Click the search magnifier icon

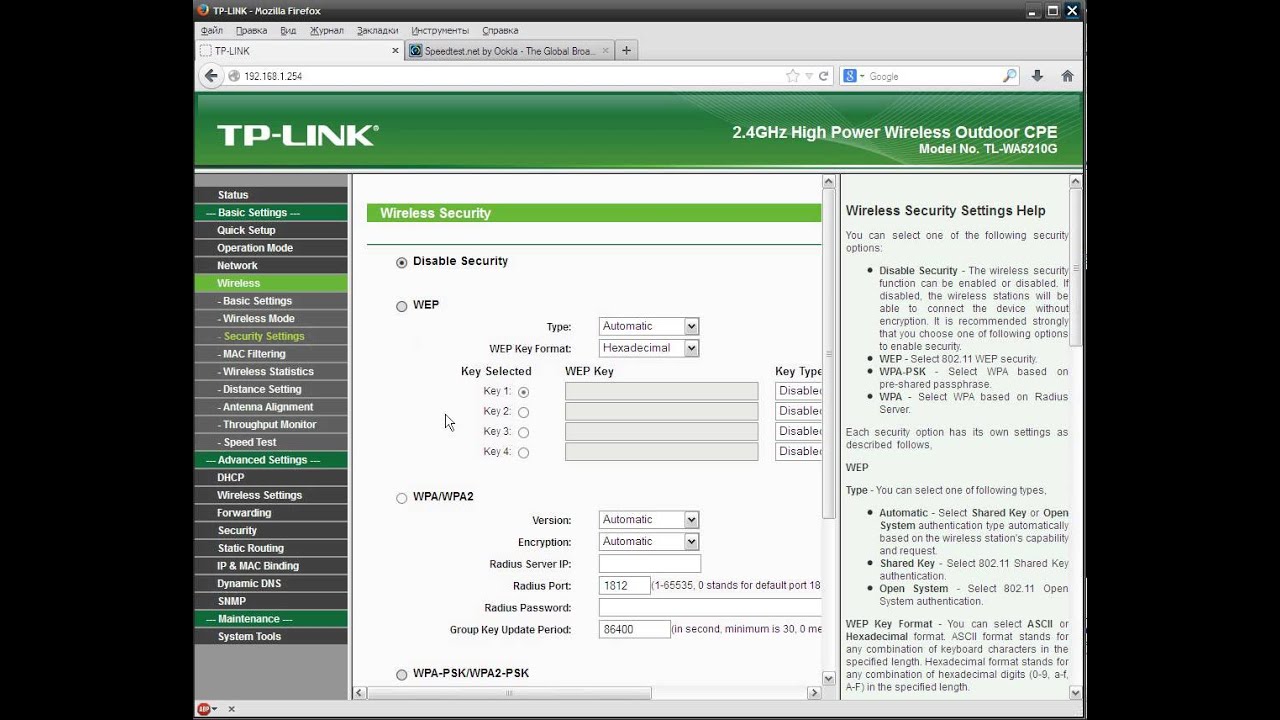pos(1009,76)
